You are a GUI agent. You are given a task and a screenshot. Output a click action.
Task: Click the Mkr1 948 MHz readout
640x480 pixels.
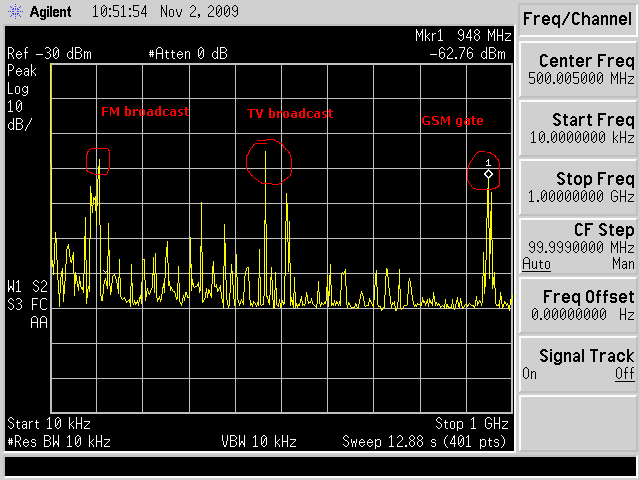[x=463, y=36]
